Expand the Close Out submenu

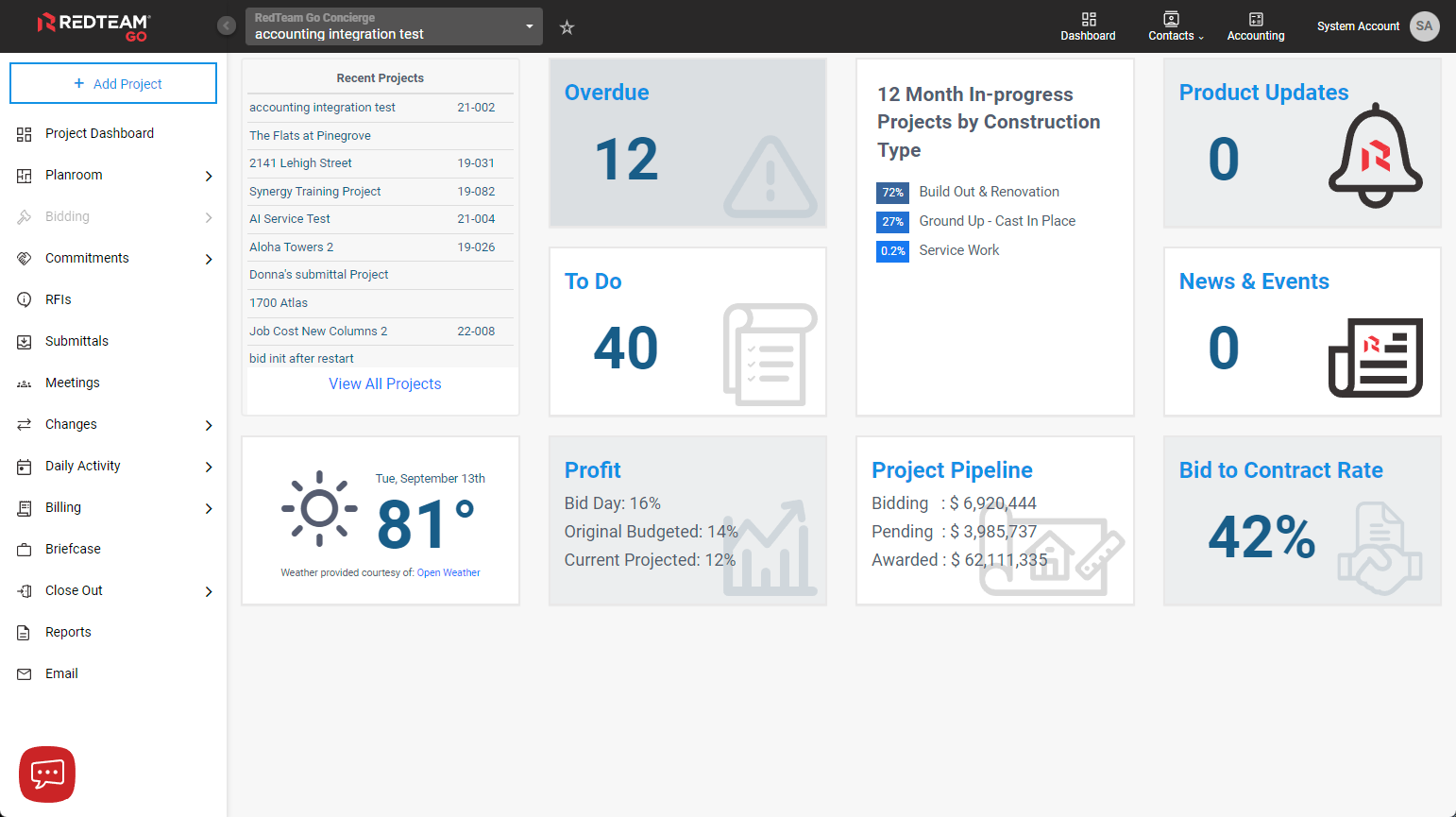pos(208,590)
